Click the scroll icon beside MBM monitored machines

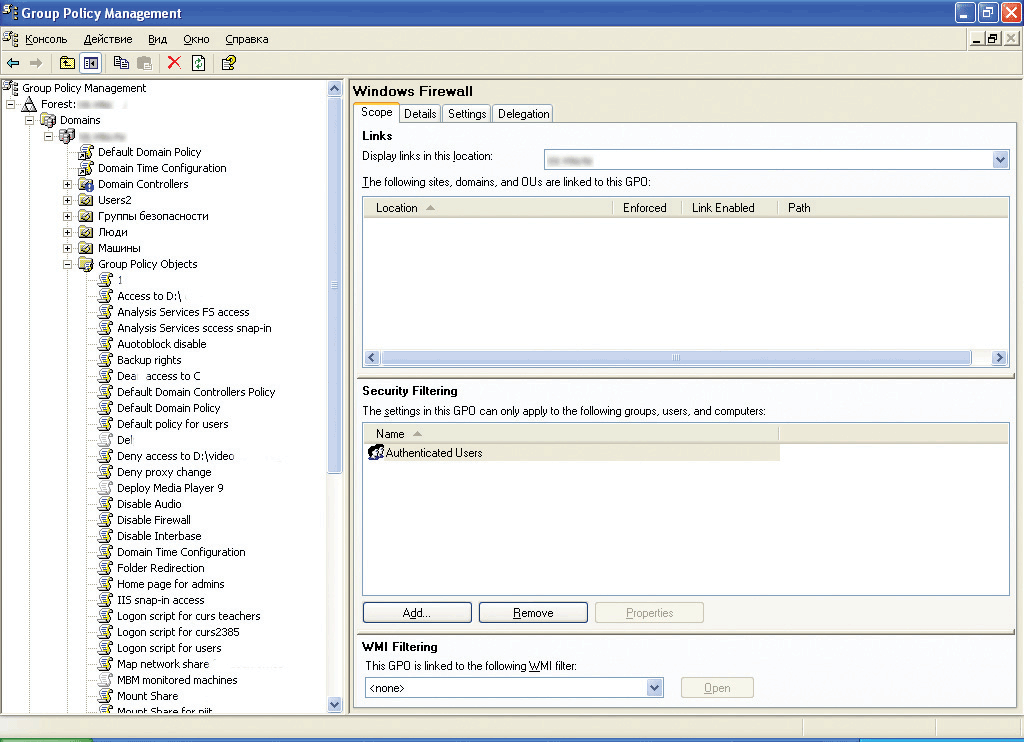click(x=105, y=680)
